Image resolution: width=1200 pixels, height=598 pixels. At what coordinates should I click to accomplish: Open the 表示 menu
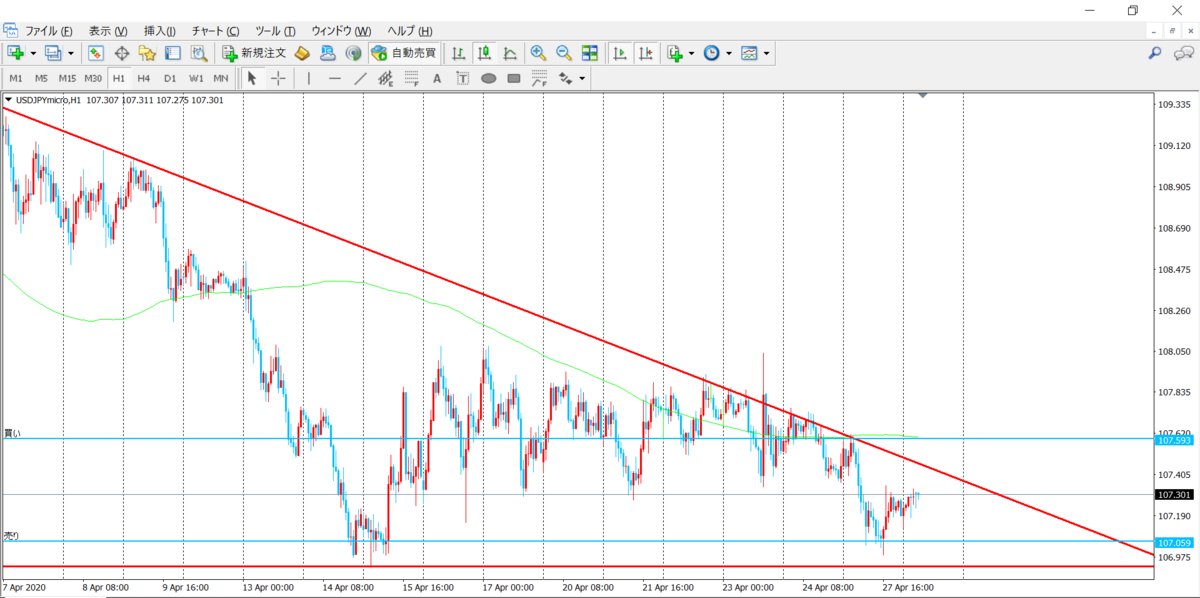[108, 31]
